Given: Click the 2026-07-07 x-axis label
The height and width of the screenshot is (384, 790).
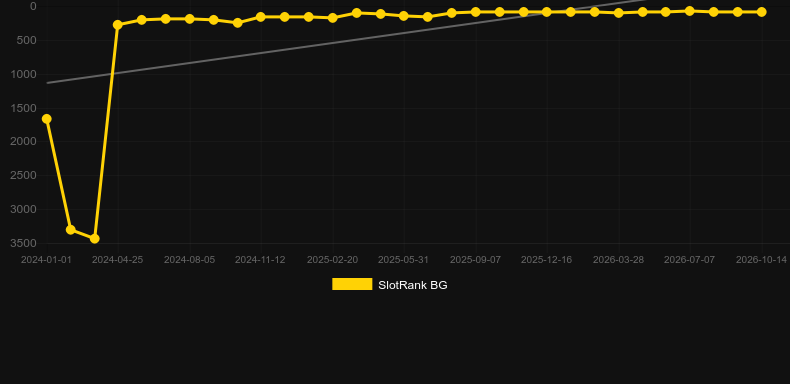Looking at the screenshot, I should pos(689,260).
